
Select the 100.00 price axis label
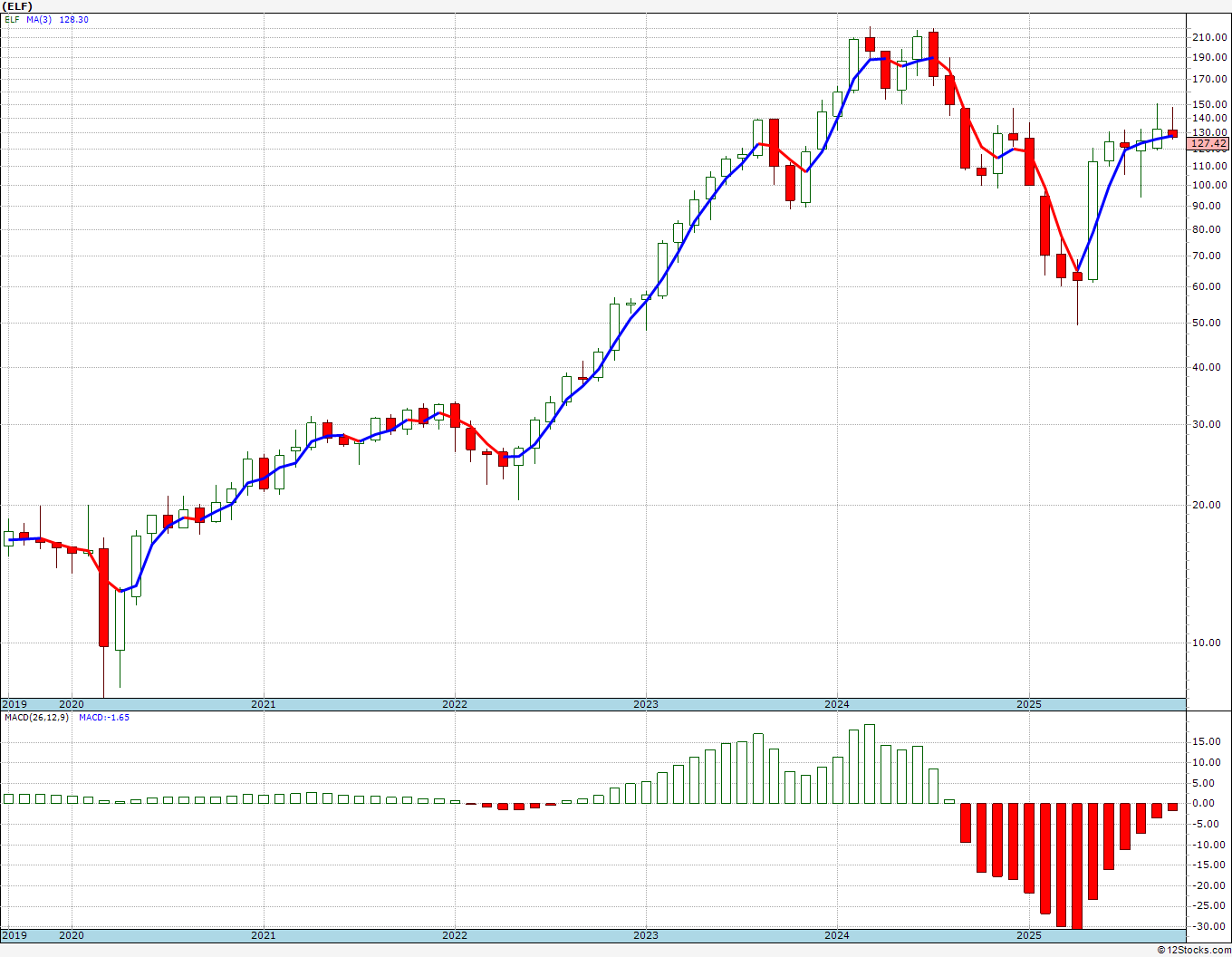pos(1208,185)
